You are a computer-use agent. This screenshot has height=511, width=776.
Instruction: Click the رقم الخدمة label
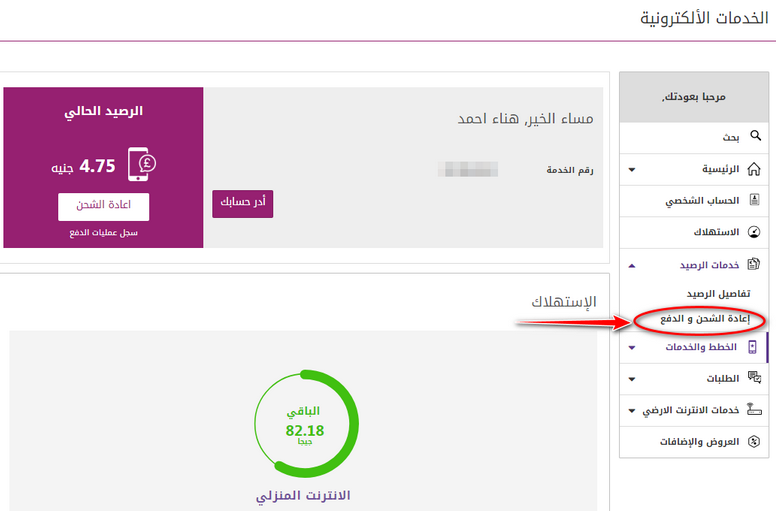pos(570,170)
